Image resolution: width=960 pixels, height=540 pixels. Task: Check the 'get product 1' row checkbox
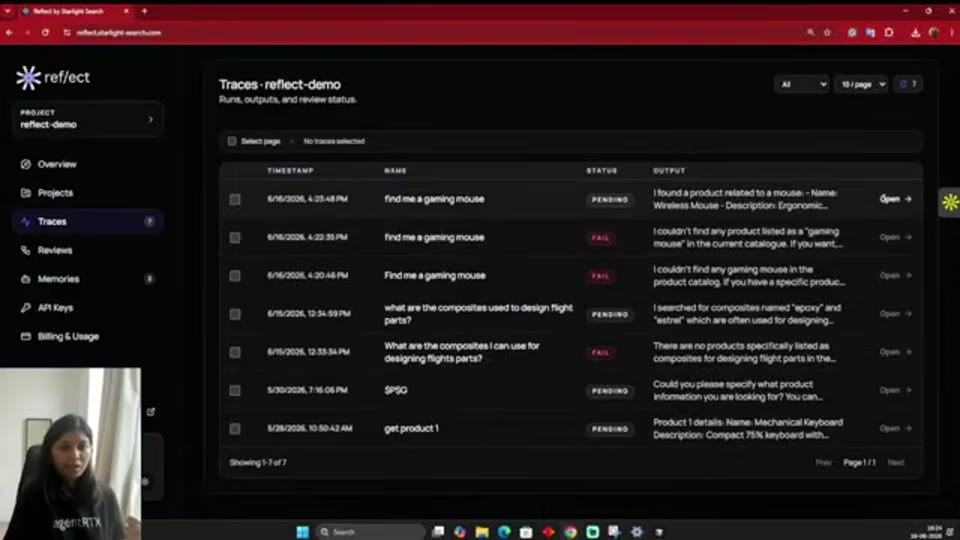[x=235, y=429]
